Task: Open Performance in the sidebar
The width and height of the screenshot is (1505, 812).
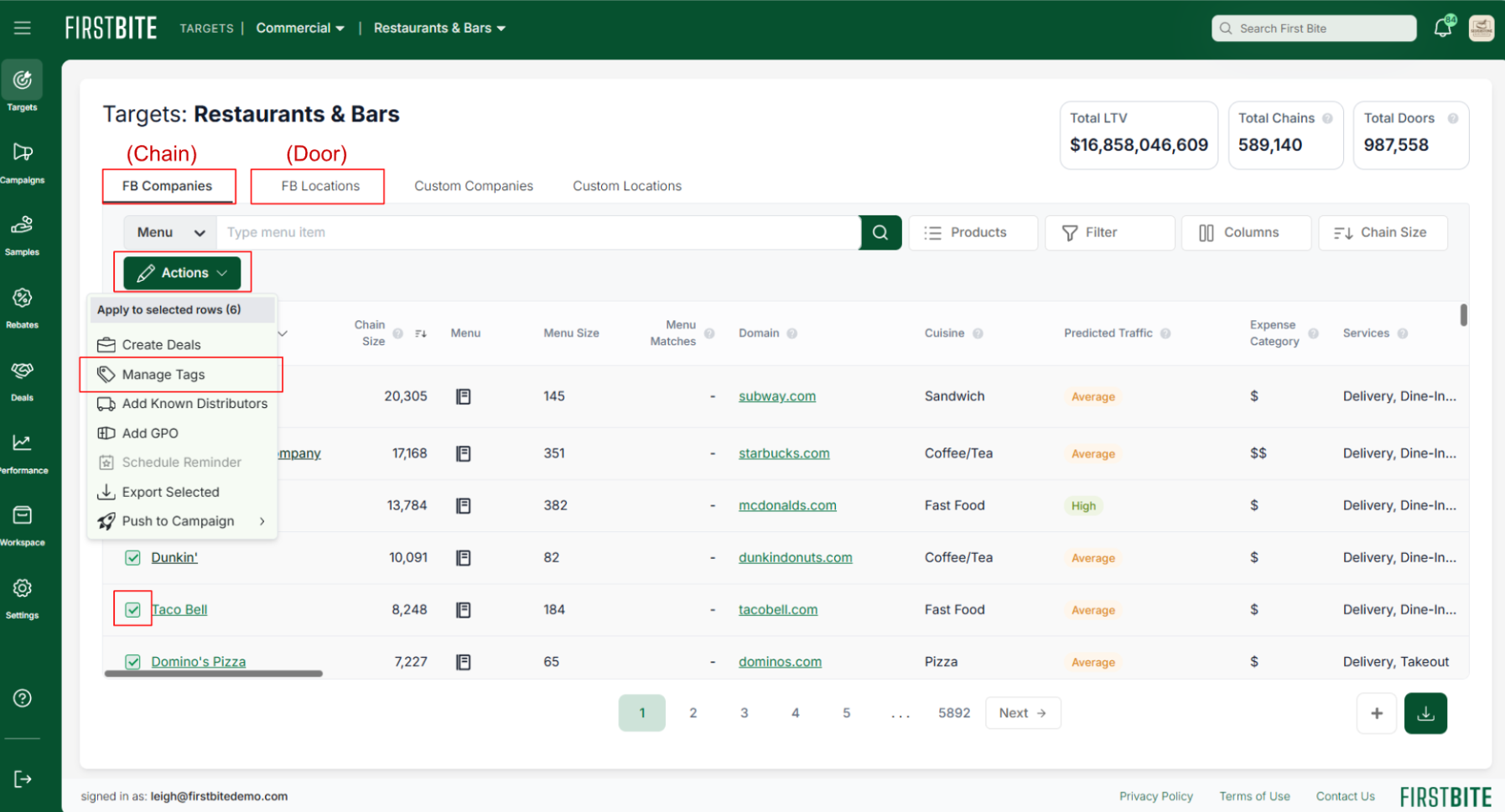Action: (23, 453)
